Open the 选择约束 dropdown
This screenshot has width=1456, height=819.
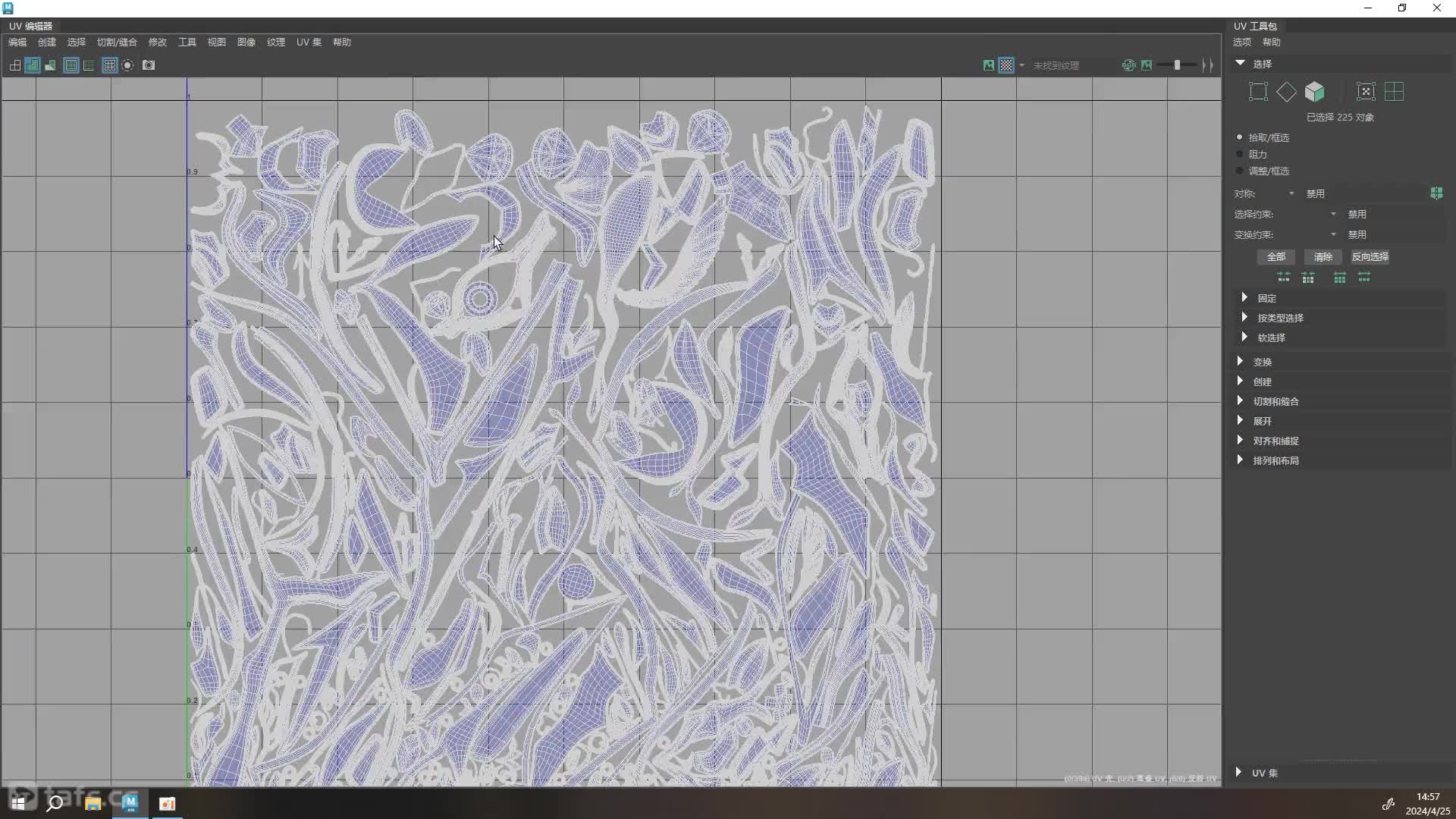1333,214
